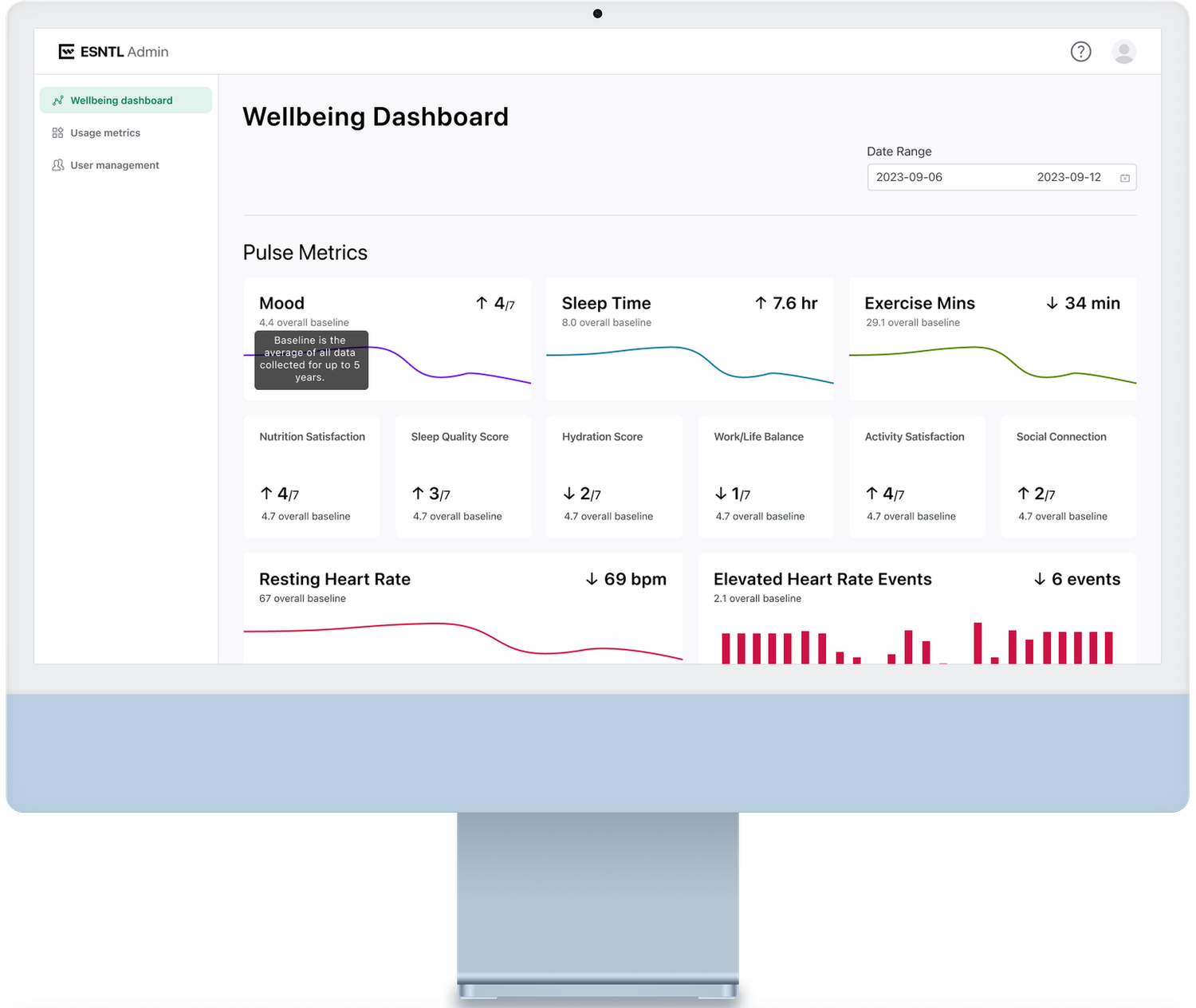Open User management in sidebar
The image size is (1196, 1008).
[126, 165]
